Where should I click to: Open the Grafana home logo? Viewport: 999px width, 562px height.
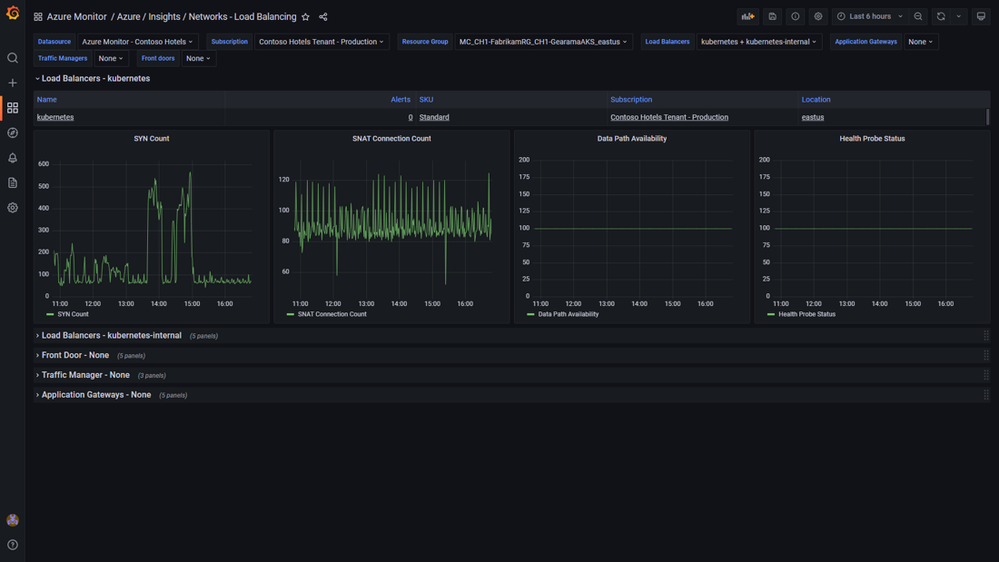click(12, 13)
